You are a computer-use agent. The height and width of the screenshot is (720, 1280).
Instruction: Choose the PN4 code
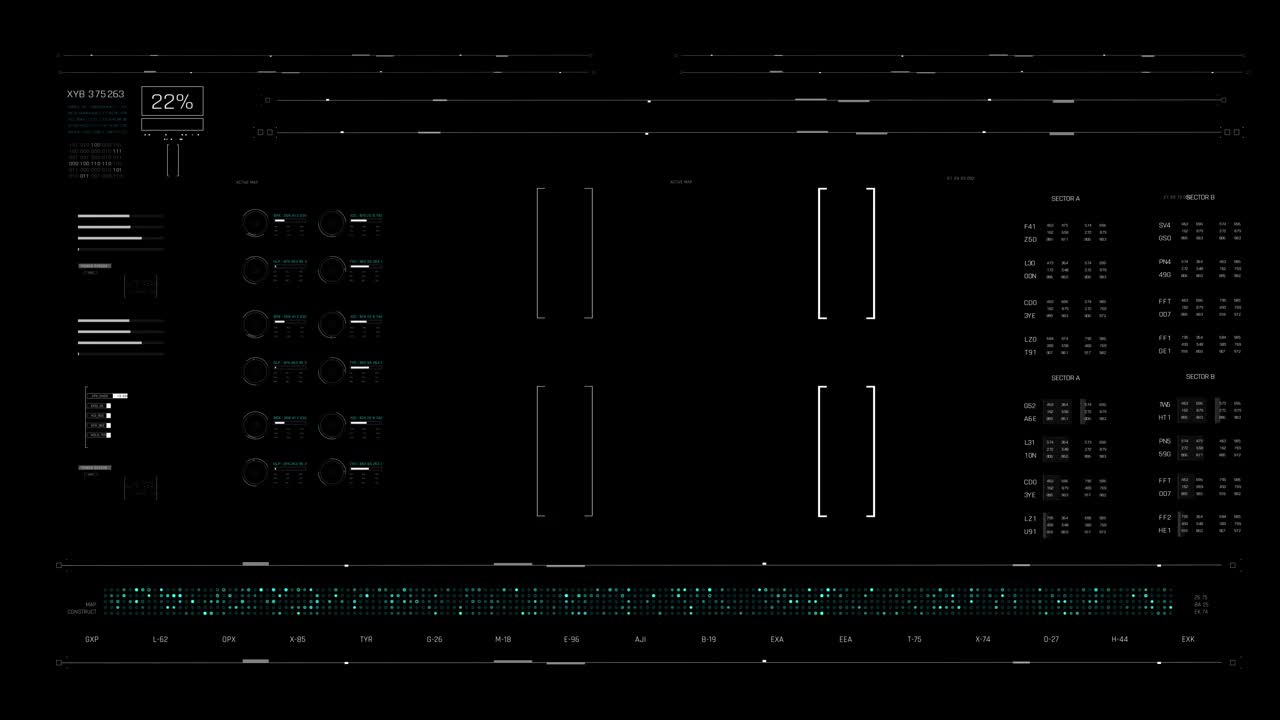1165,262
